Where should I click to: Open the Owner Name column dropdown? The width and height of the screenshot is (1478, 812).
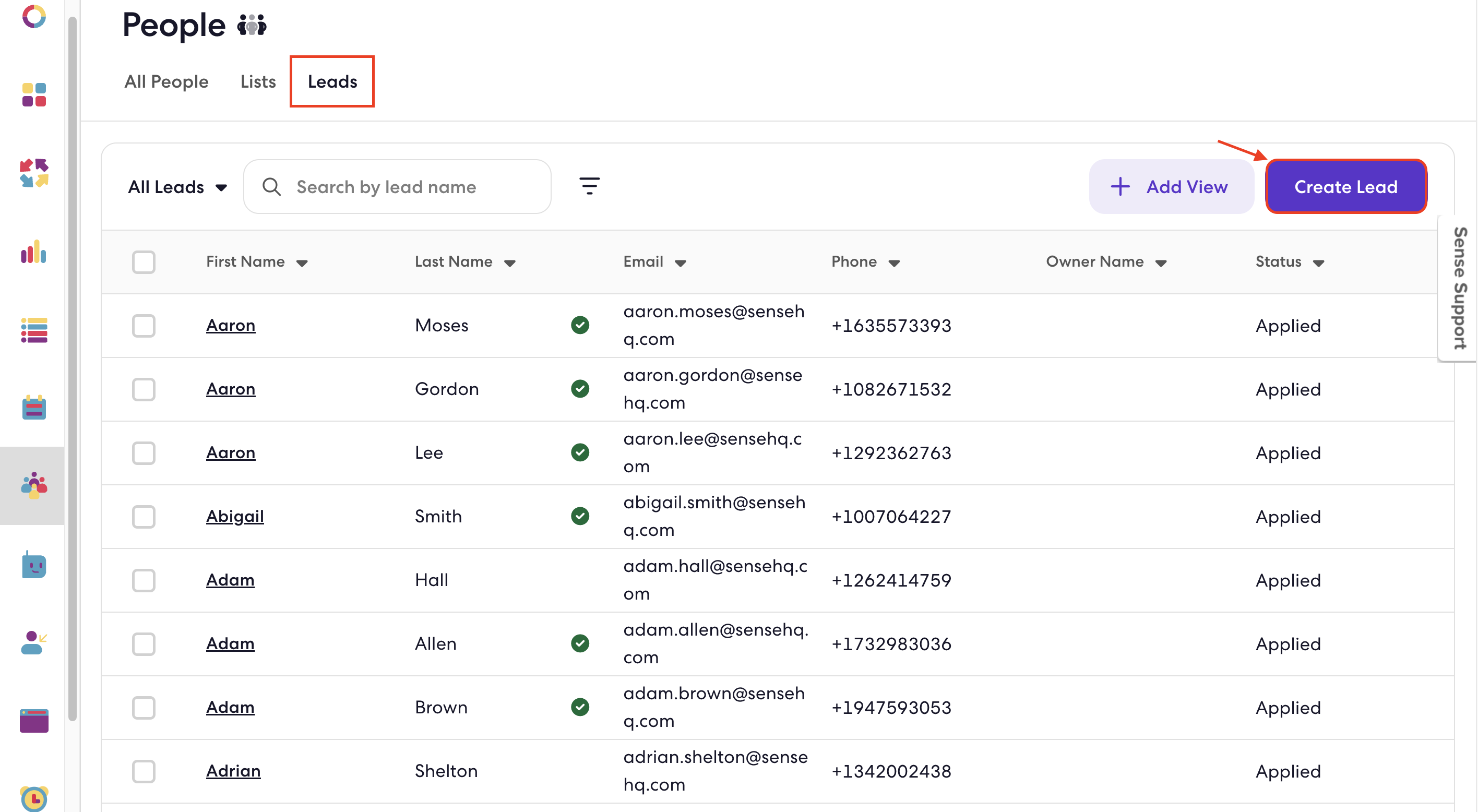1161,264
